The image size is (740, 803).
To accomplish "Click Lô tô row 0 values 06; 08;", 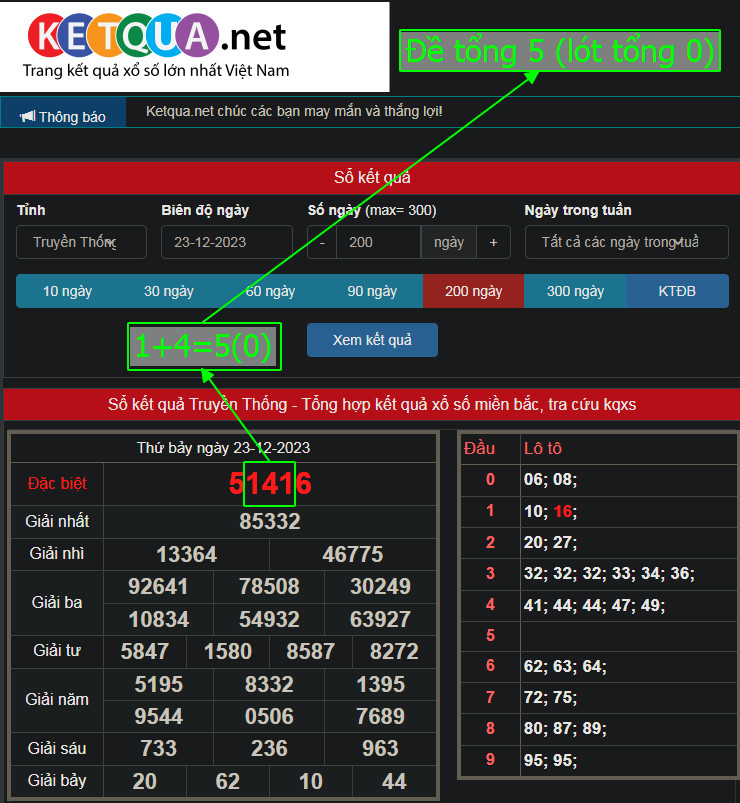I will point(550,479).
